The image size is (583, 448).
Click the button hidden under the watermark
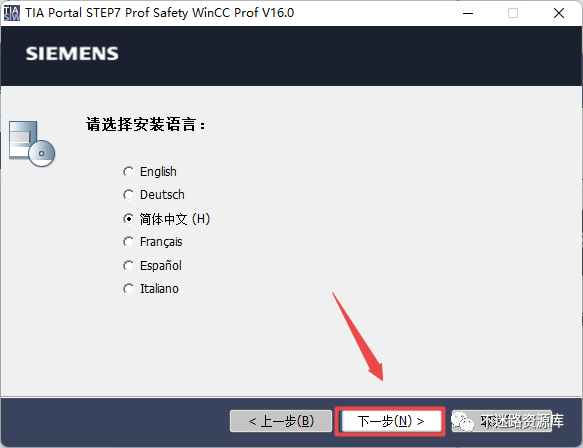tap(502, 421)
